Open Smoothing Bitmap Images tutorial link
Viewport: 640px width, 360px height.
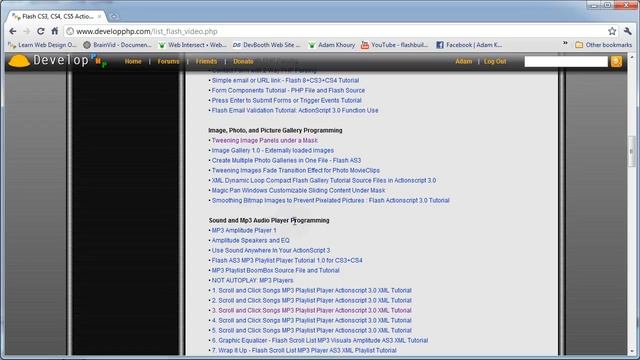coord(331,200)
